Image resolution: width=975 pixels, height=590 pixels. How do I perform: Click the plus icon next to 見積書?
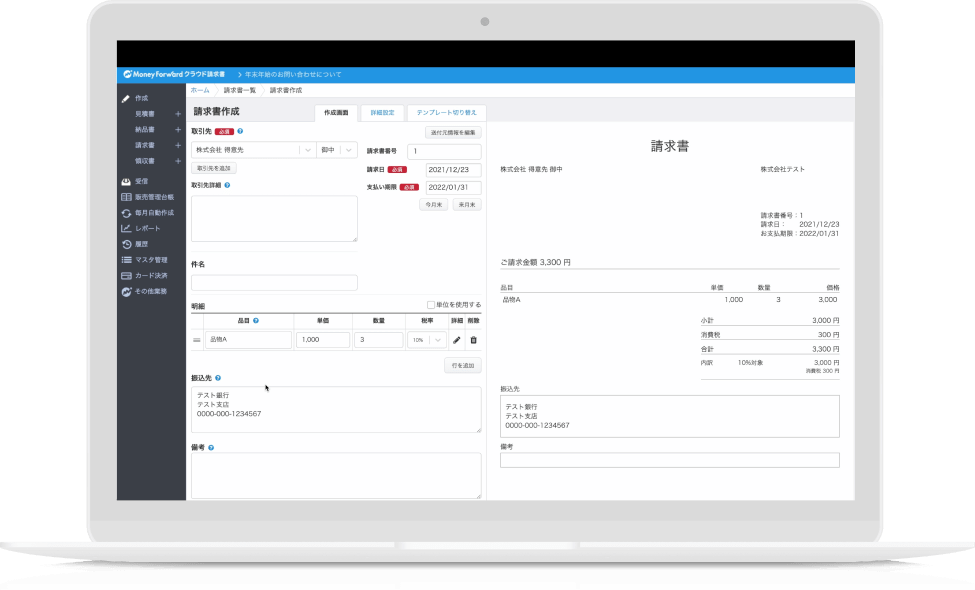coord(178,114)
